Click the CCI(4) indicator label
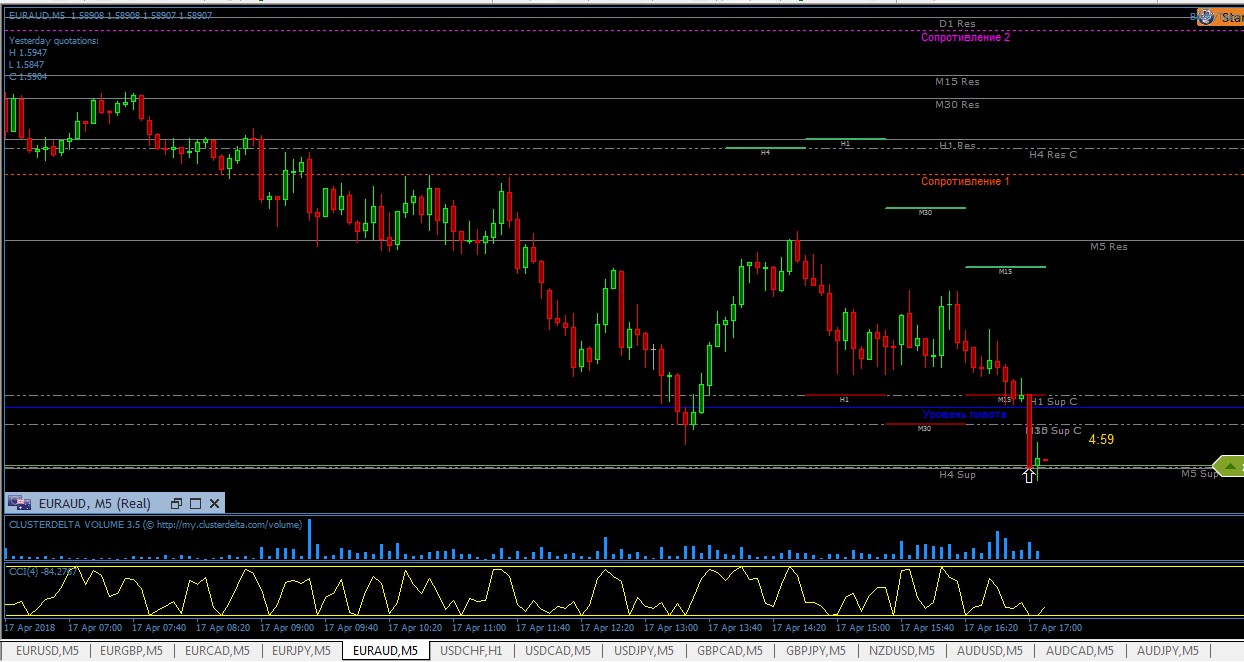 point(42,571)
